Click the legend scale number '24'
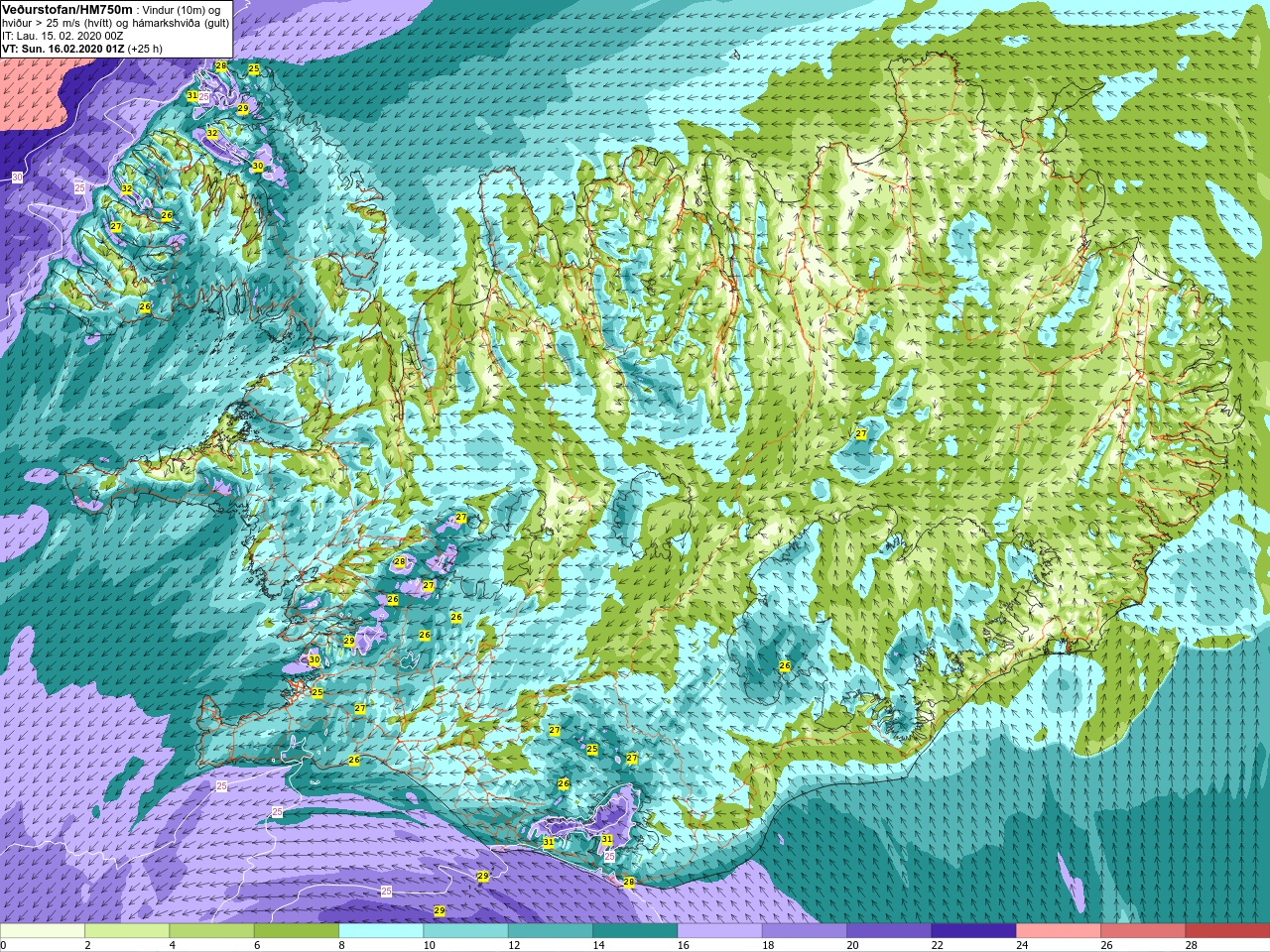Image resolution: width=1270 pixels, height=952 pixels. click(x=1022, y=945)
